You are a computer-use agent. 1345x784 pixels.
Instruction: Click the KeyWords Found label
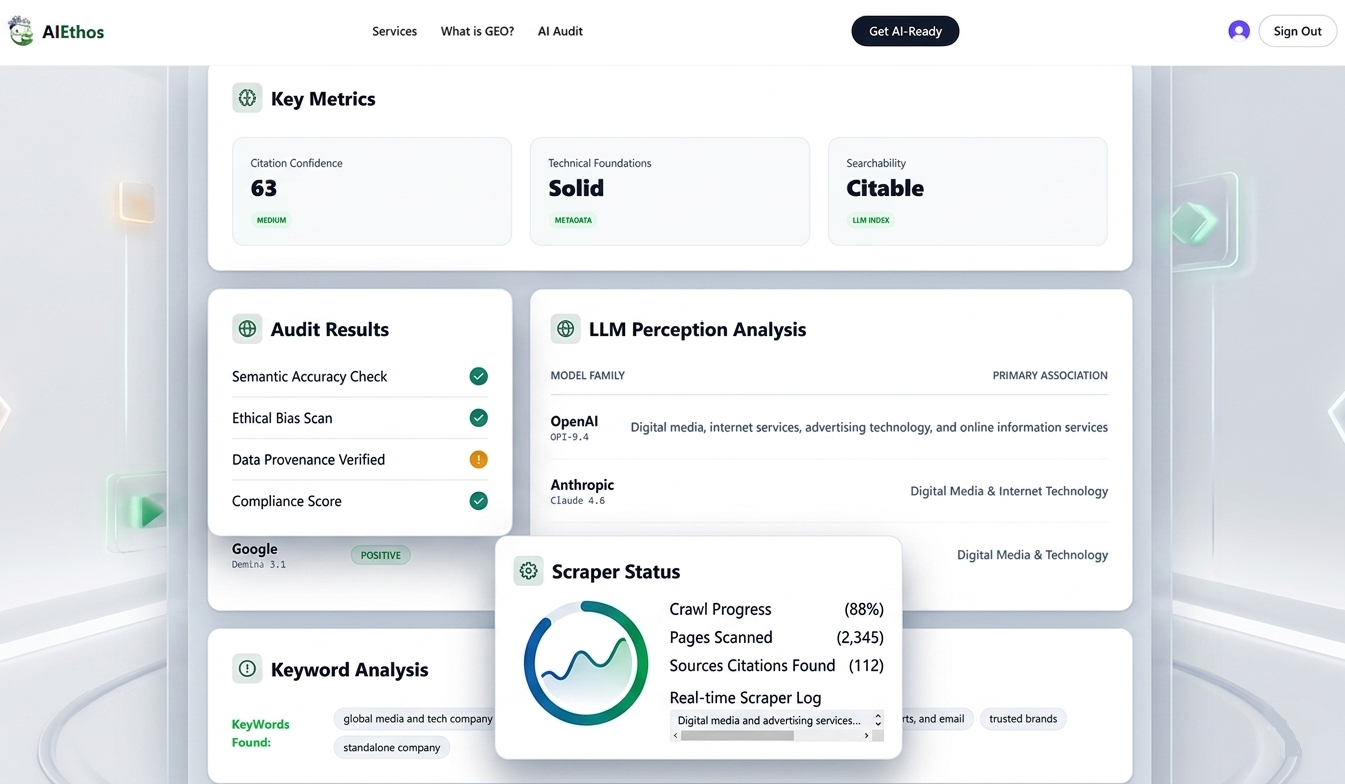pyautogui.click(x=260, y=733)
